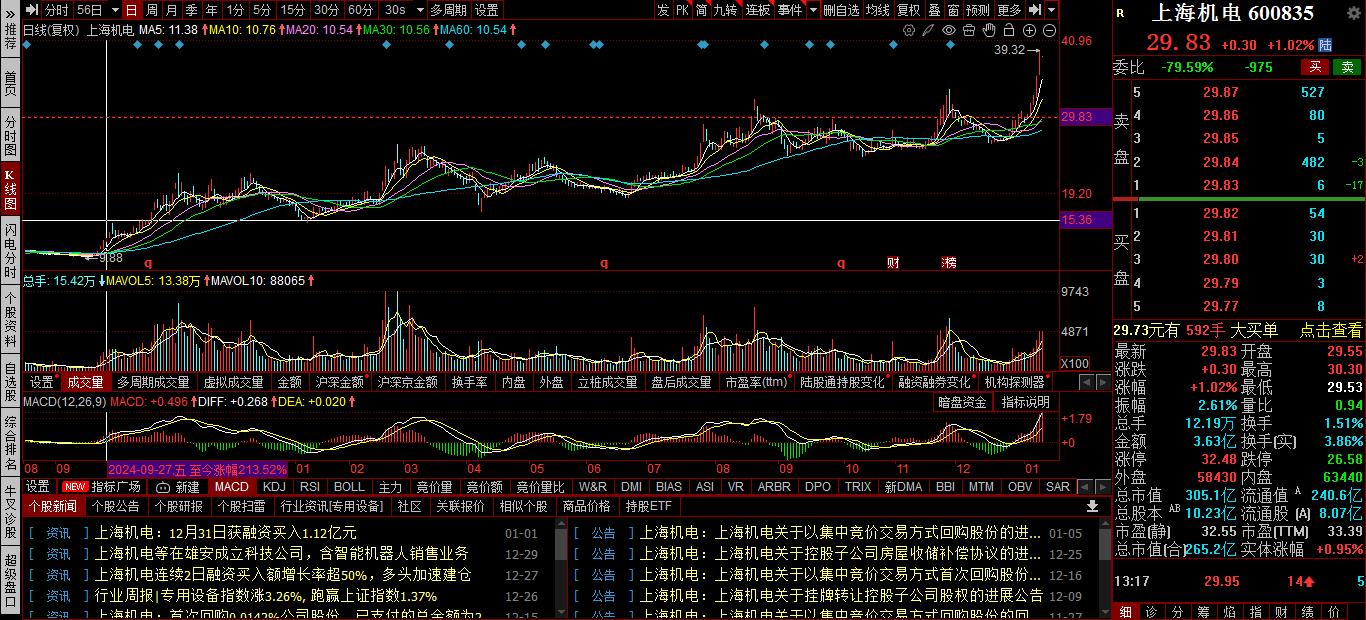Click the 指标说明 button
Screen dimensions: 1366x620
coord(1026,402)
